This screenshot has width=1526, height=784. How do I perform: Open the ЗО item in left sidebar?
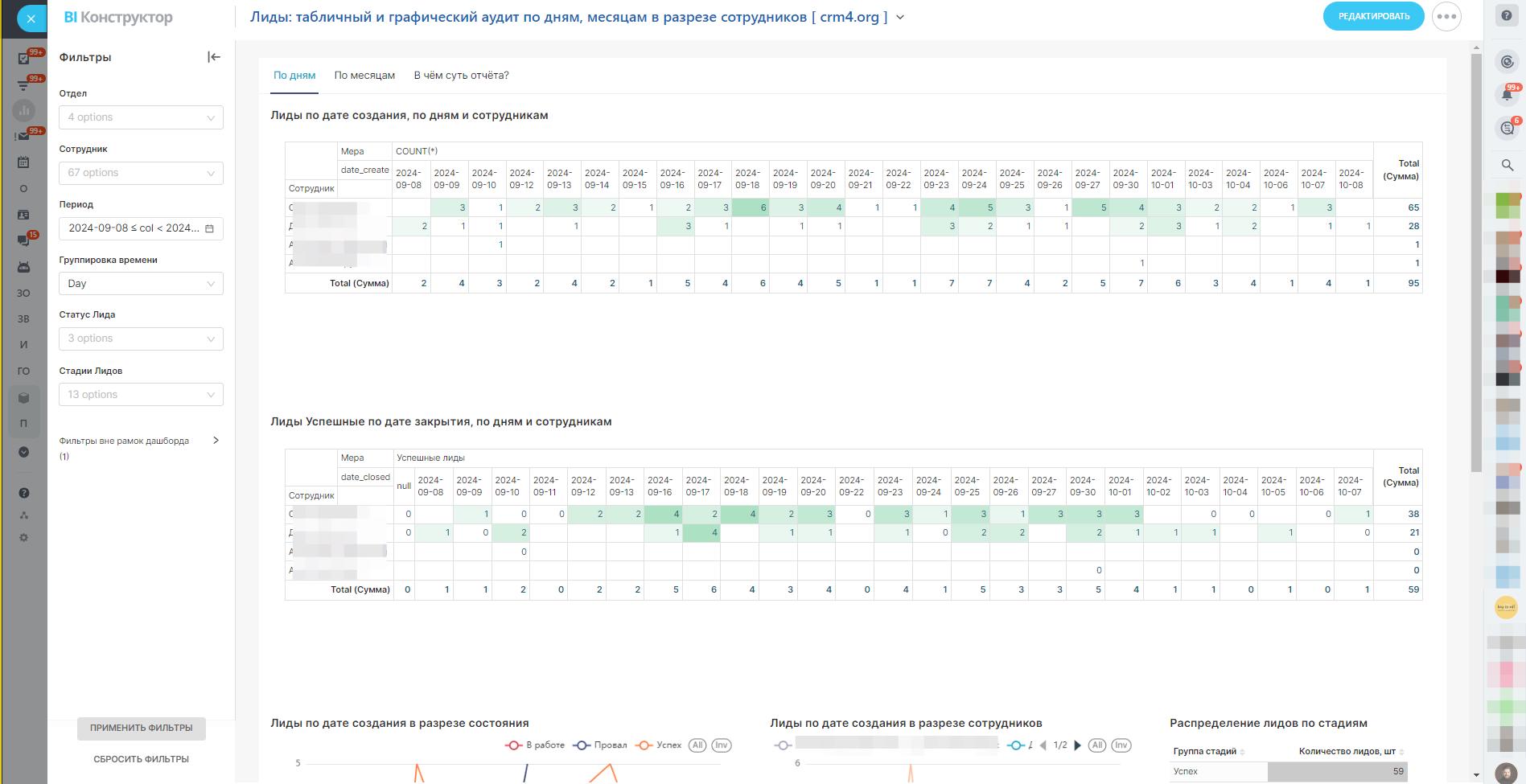[x=23, y=293]
